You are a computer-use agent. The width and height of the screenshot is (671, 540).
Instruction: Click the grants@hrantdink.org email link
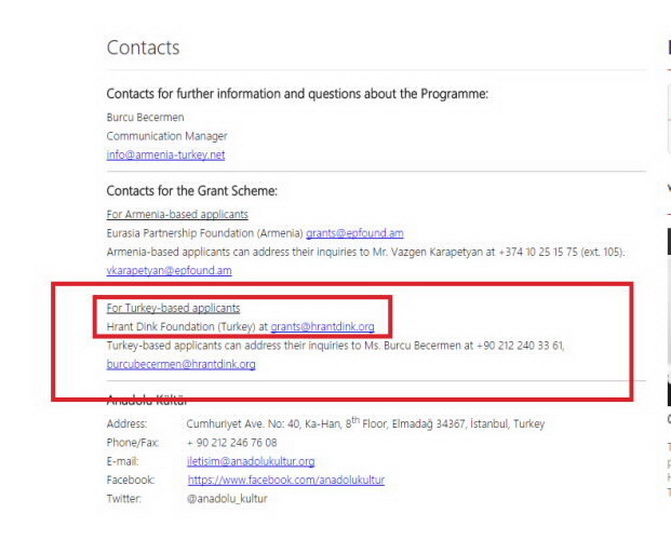click(323, 326)
